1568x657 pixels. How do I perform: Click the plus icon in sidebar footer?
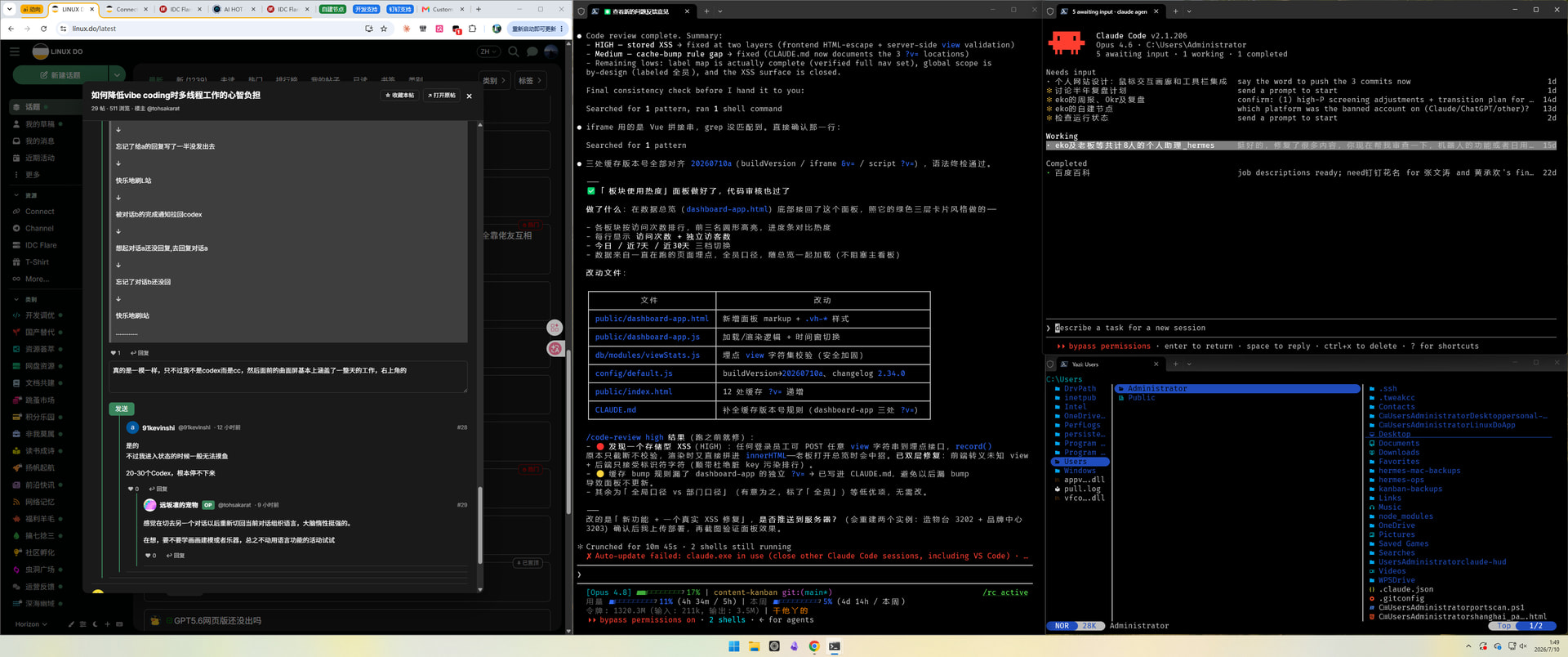click(x=107, y=624)
